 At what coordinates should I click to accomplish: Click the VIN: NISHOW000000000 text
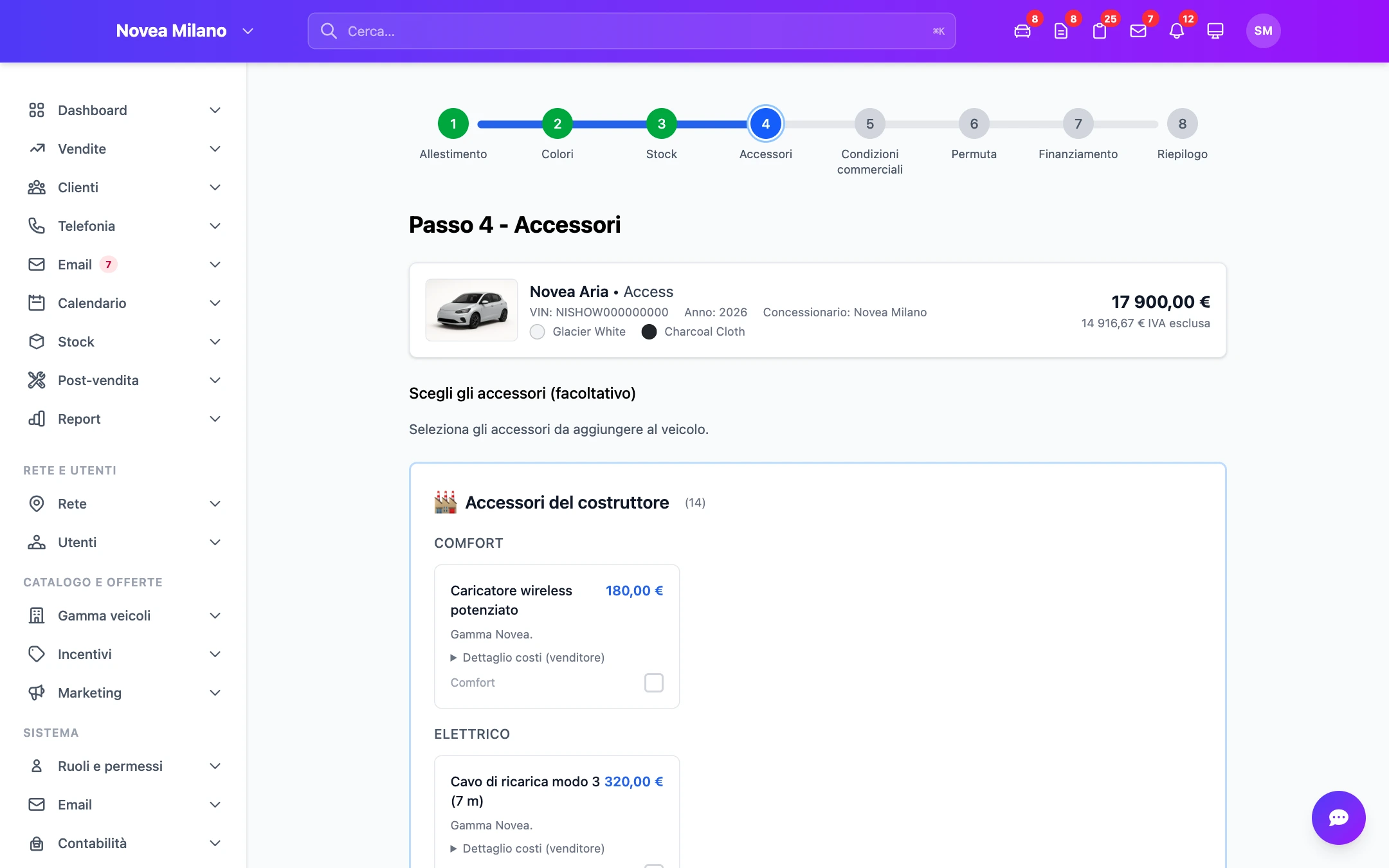[599, 312]
